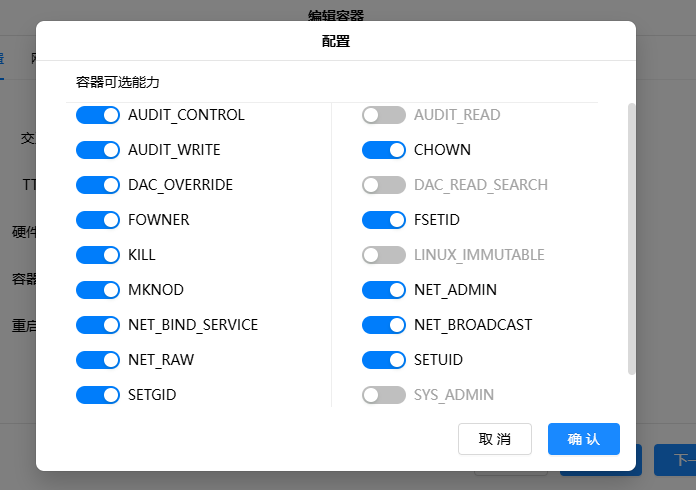Disable the FOWNER capability switch
Screen dimensions: 696x490
[98, 220]
